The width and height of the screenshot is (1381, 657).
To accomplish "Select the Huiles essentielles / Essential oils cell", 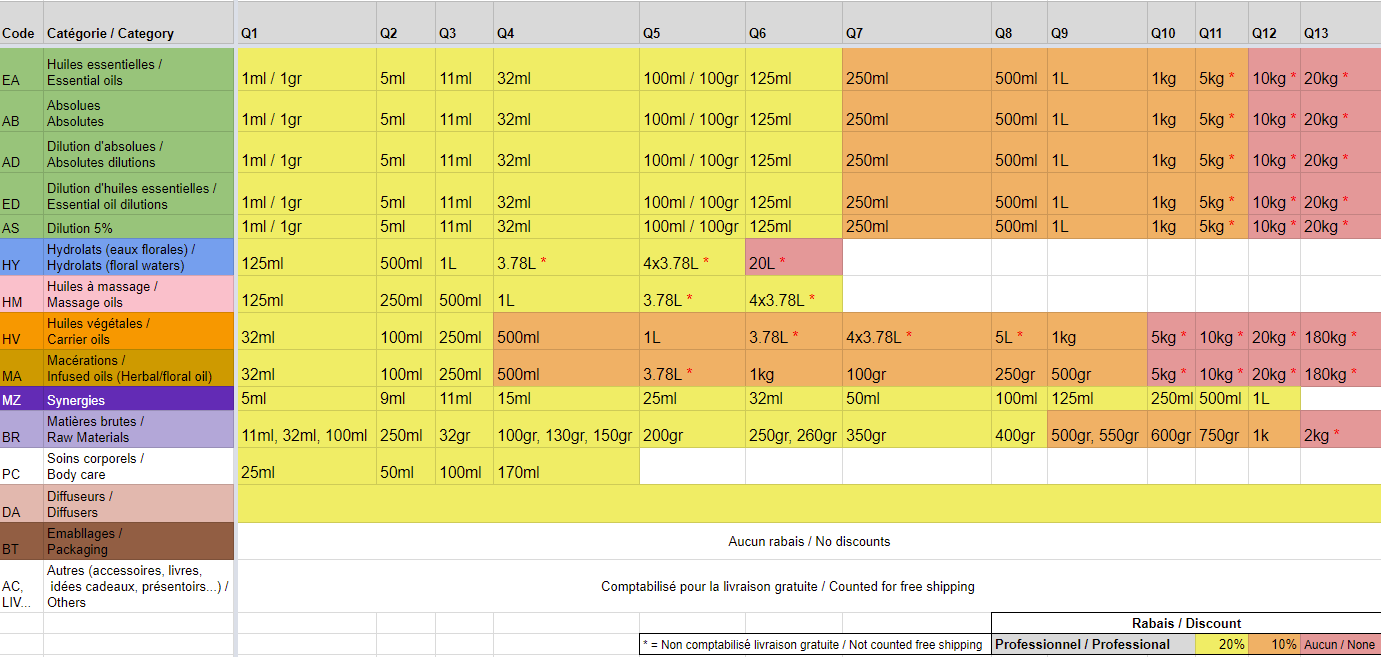I will 138,72.
